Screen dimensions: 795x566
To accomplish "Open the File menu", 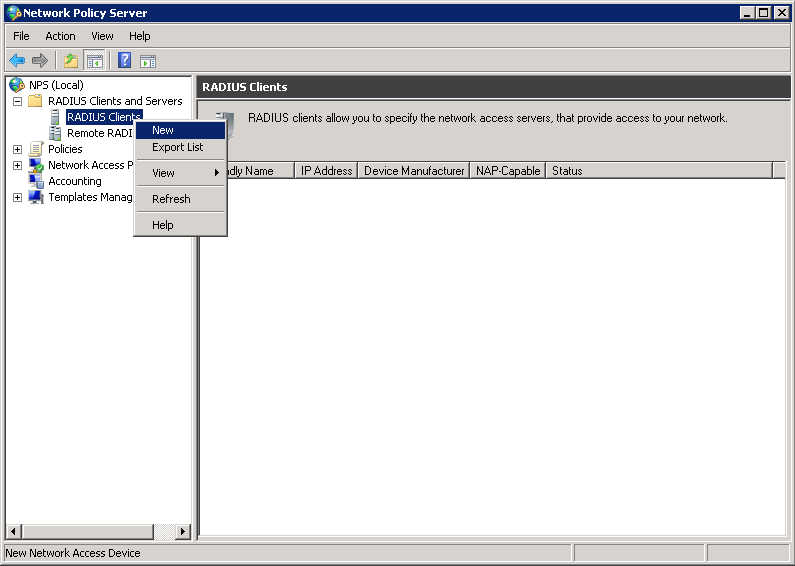I will (x=21, y=36).
